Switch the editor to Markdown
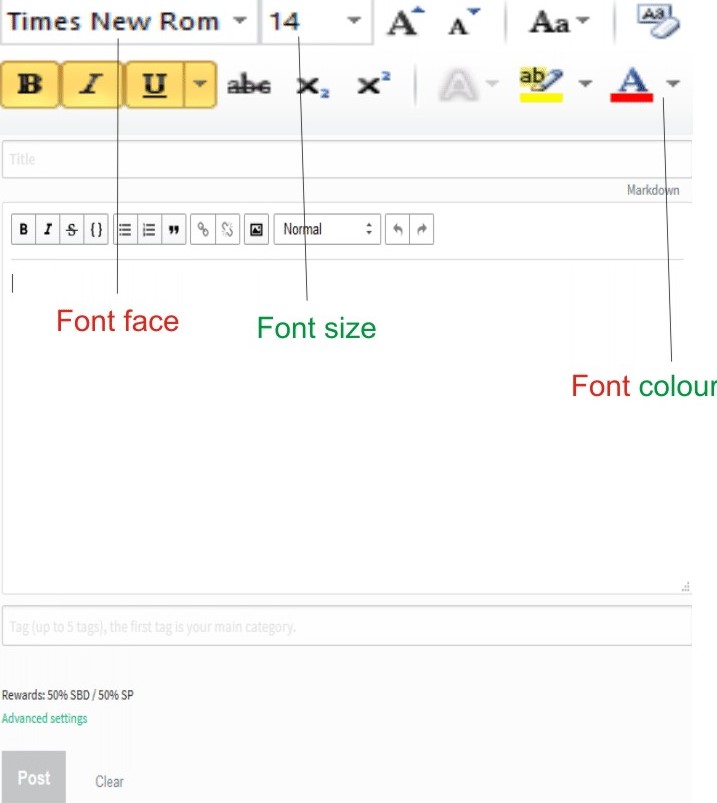 click(x=653, y=190)
